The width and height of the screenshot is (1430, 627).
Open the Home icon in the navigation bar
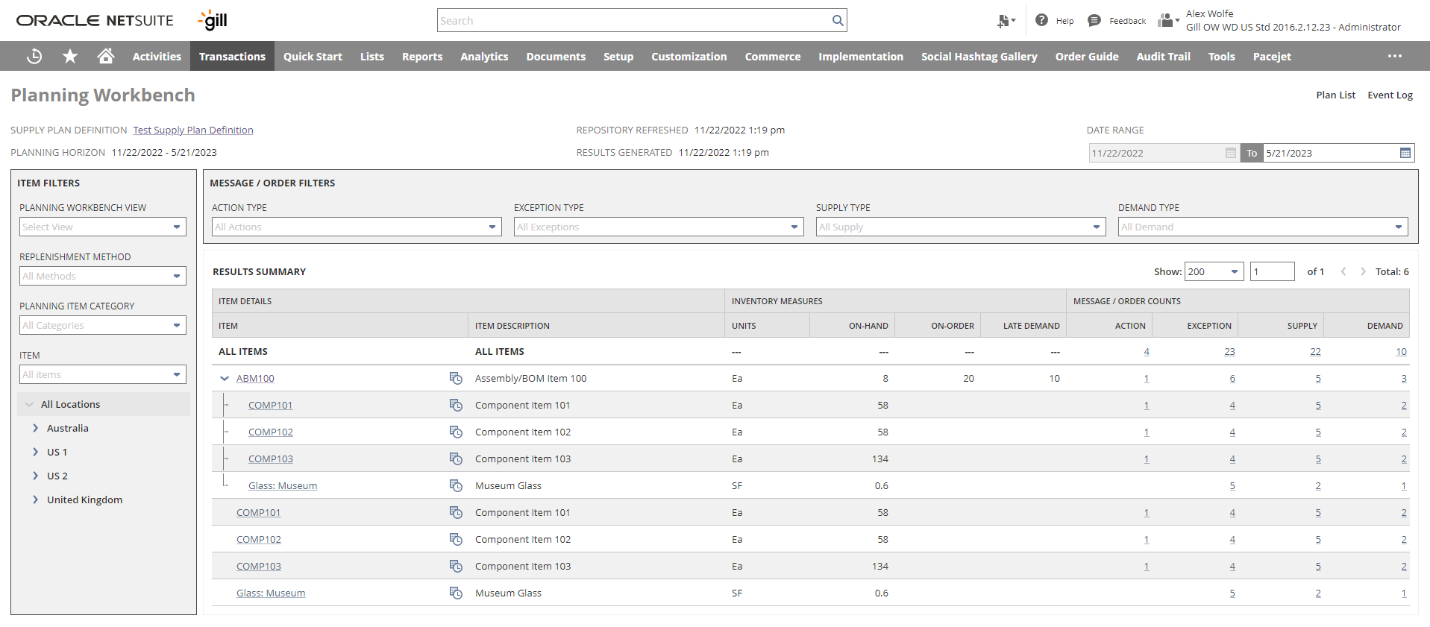point(105,56)
